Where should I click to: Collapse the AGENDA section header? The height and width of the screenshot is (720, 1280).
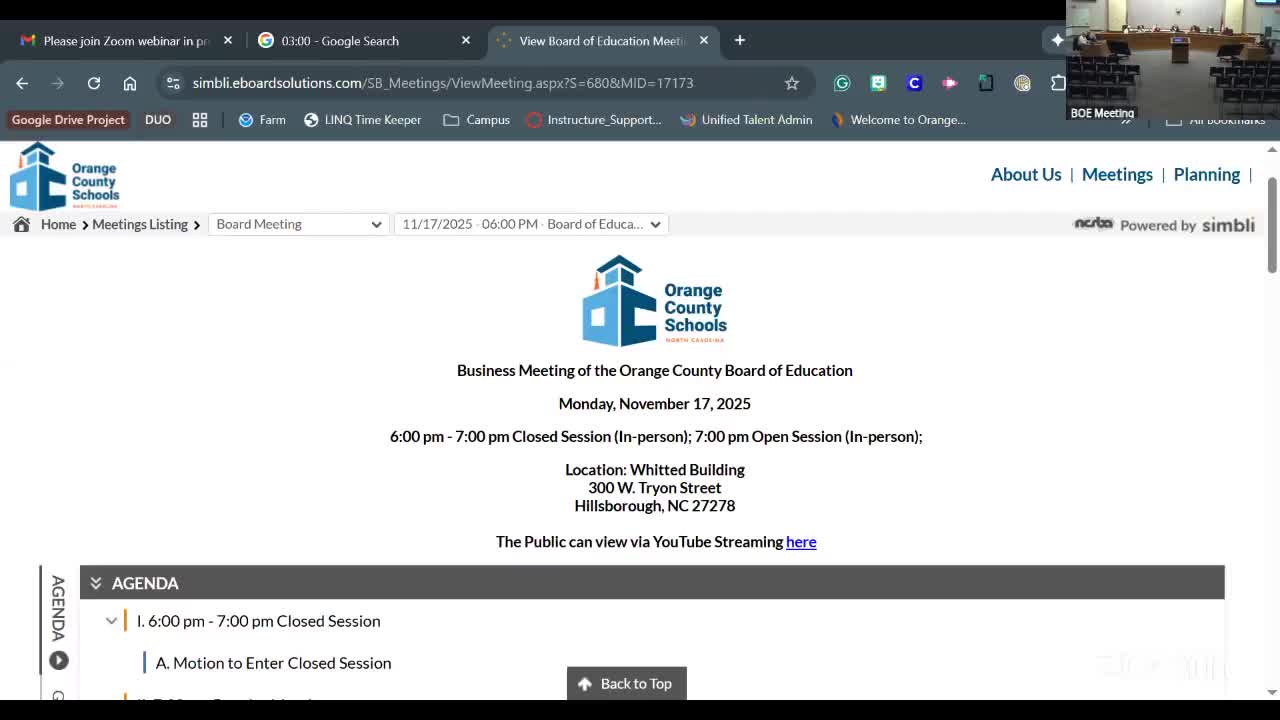96,583
